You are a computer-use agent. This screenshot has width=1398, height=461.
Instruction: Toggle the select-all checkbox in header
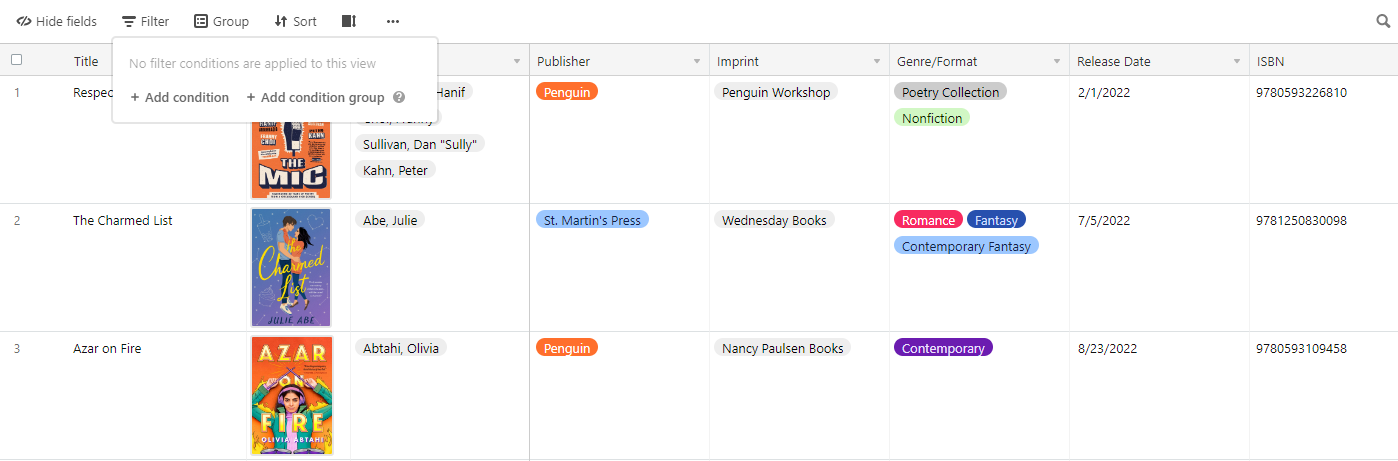click(16, 60)
